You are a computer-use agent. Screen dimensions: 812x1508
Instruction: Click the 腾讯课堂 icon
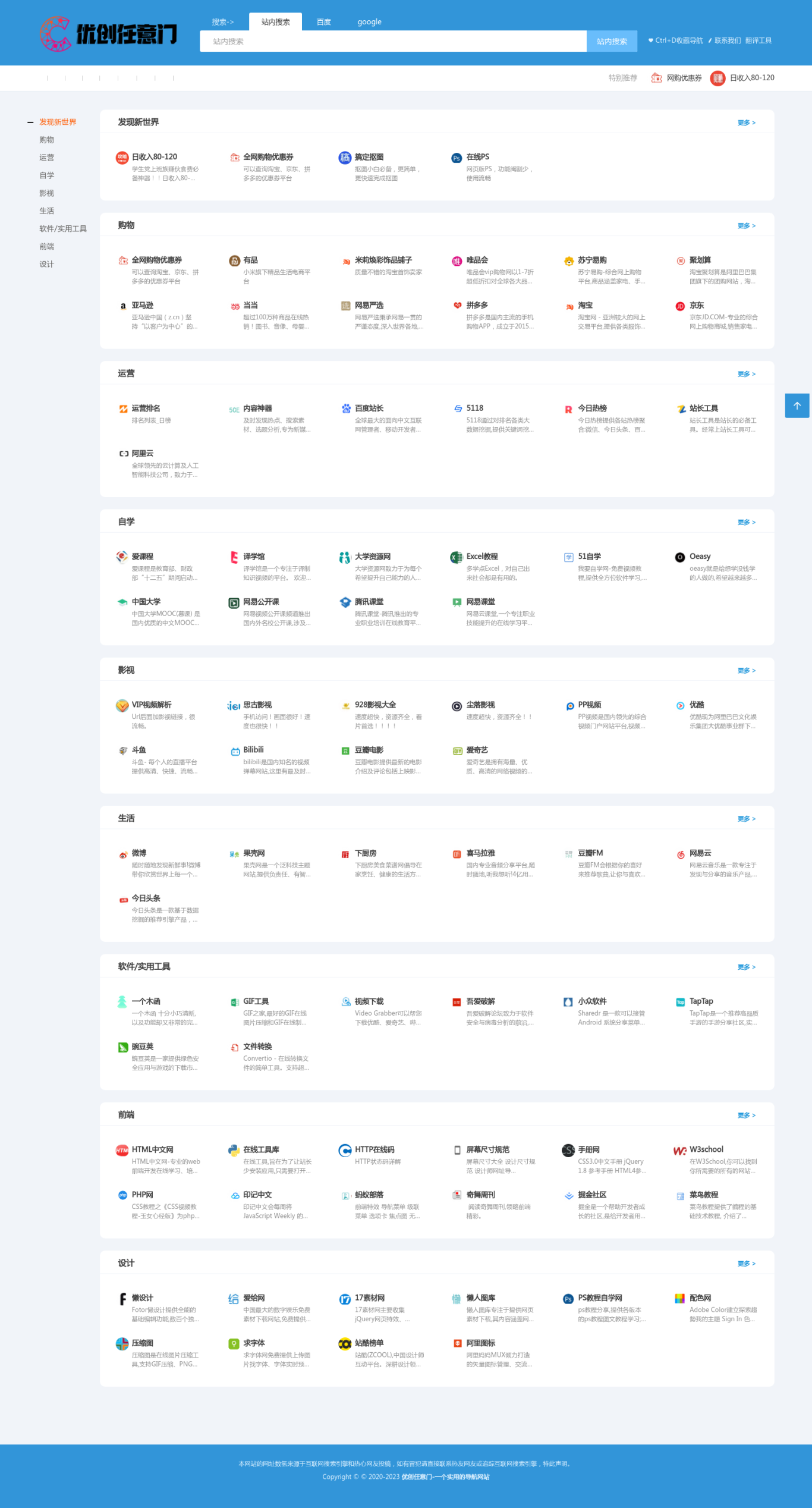point(345,602)
